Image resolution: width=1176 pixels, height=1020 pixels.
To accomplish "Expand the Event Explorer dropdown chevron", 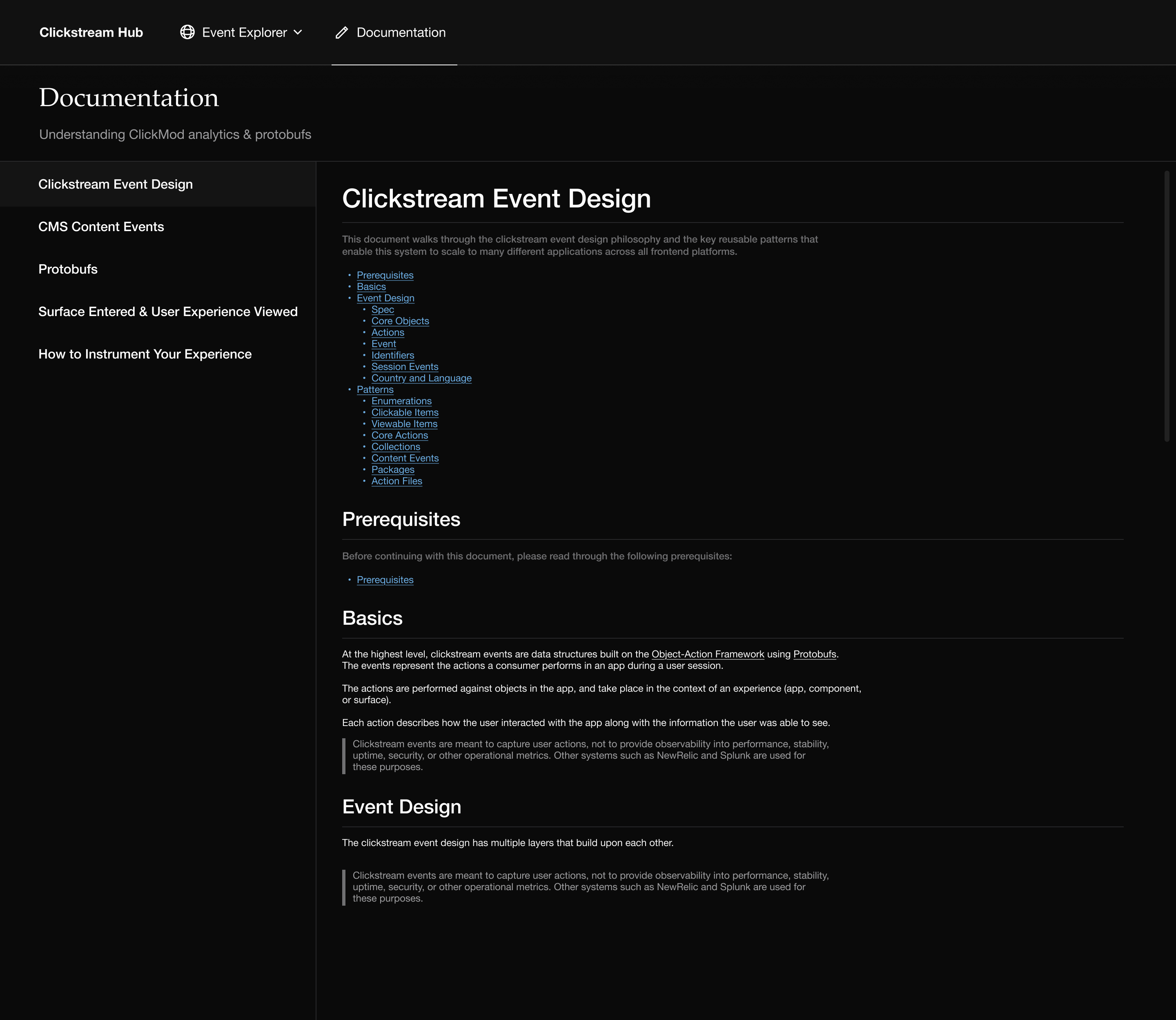I will coord(298,32).
